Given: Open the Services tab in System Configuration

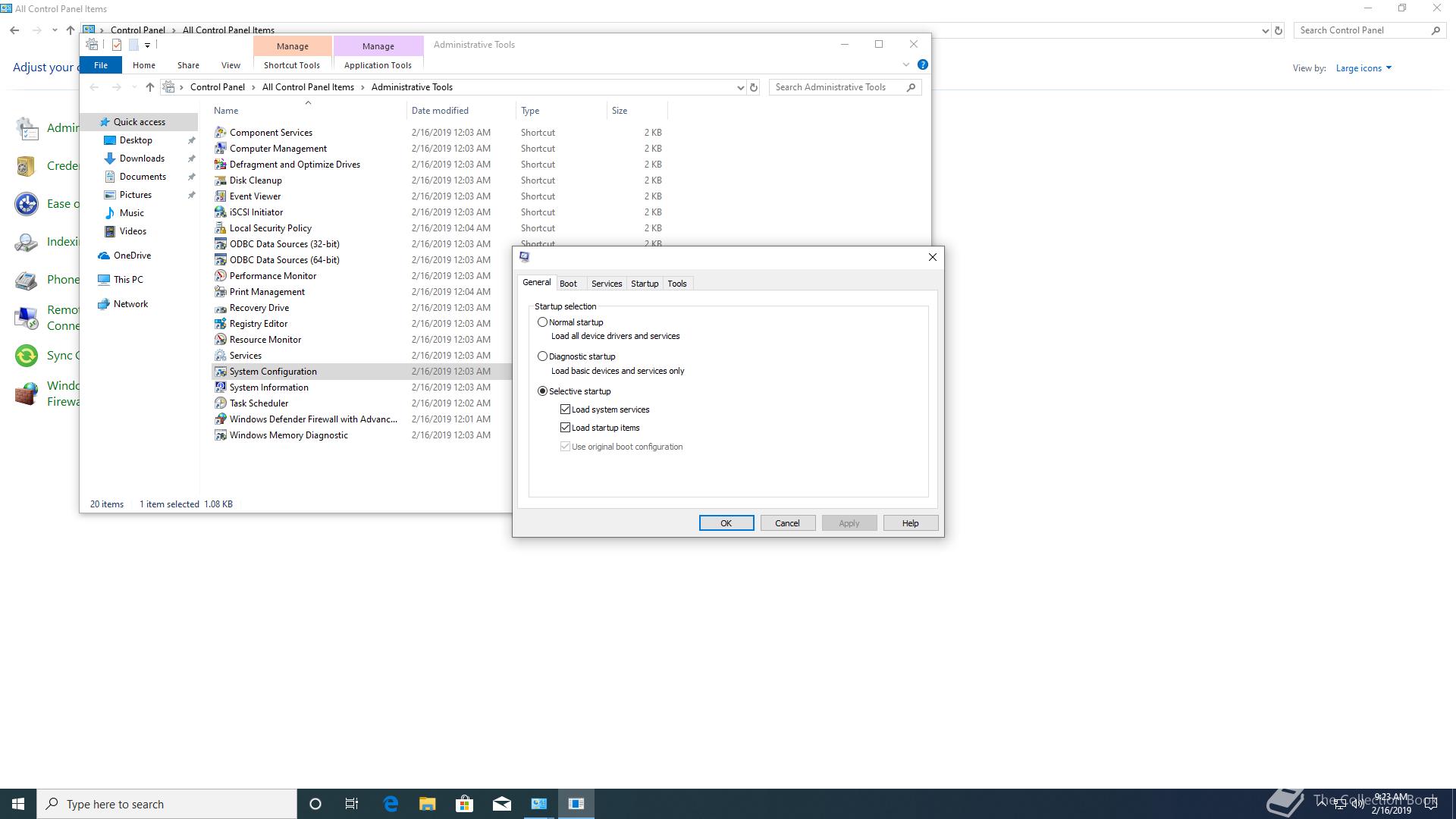Looking at the screenshot, I should coord(606,284).
